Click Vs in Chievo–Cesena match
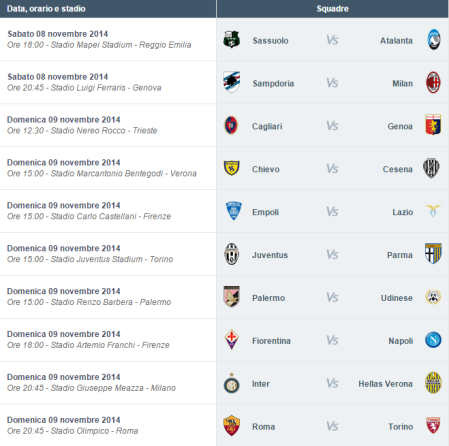 click(332, 169)
